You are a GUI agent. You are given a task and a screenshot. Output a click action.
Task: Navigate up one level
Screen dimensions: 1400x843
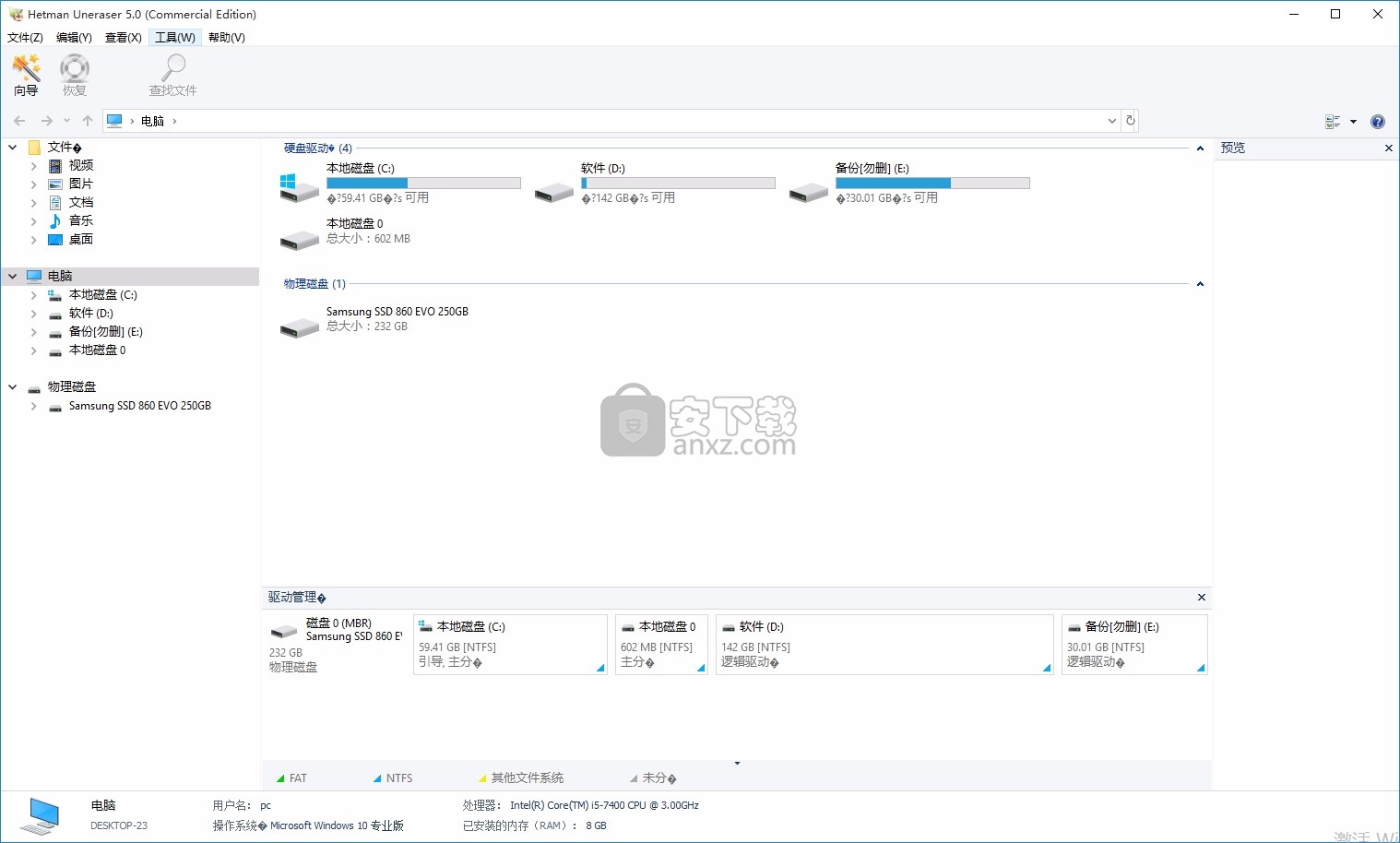pos(88,121)
